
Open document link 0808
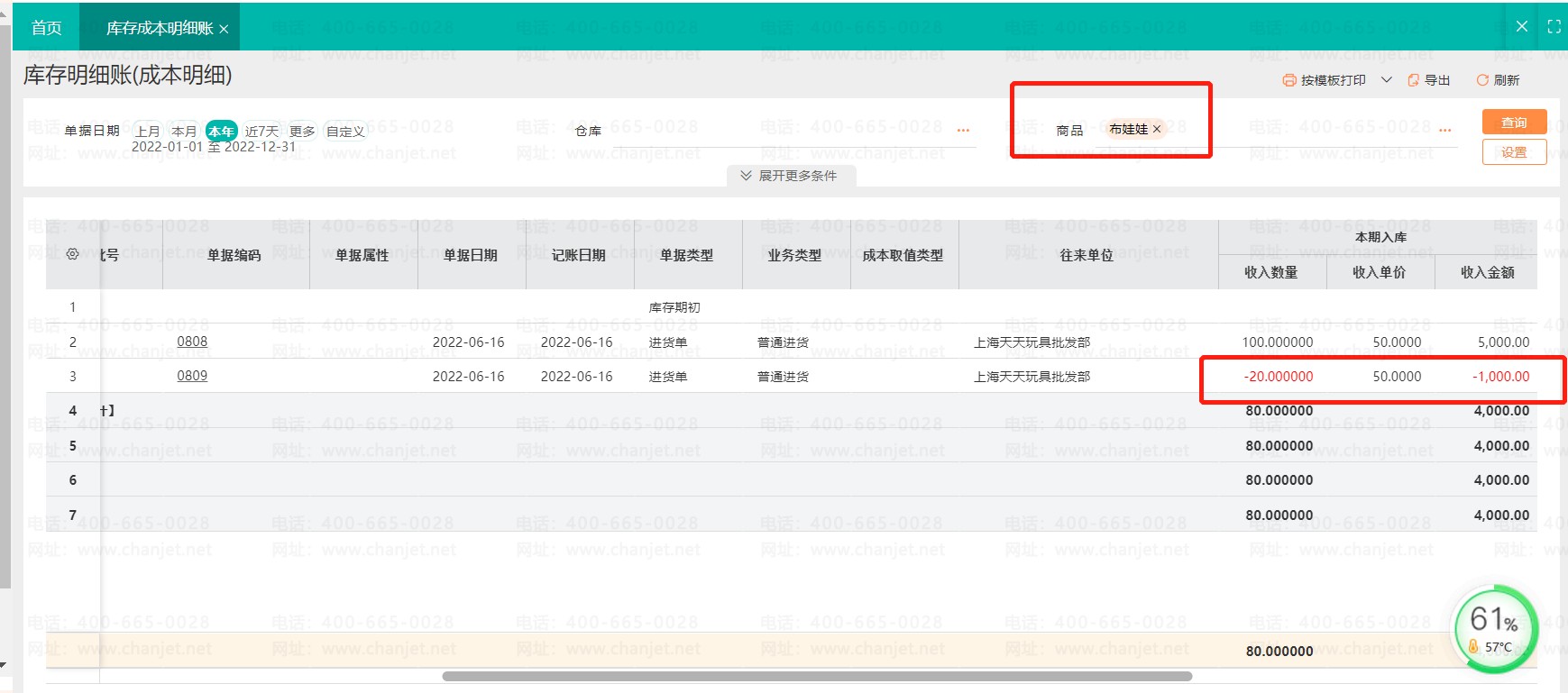click(x=192, y=342)
